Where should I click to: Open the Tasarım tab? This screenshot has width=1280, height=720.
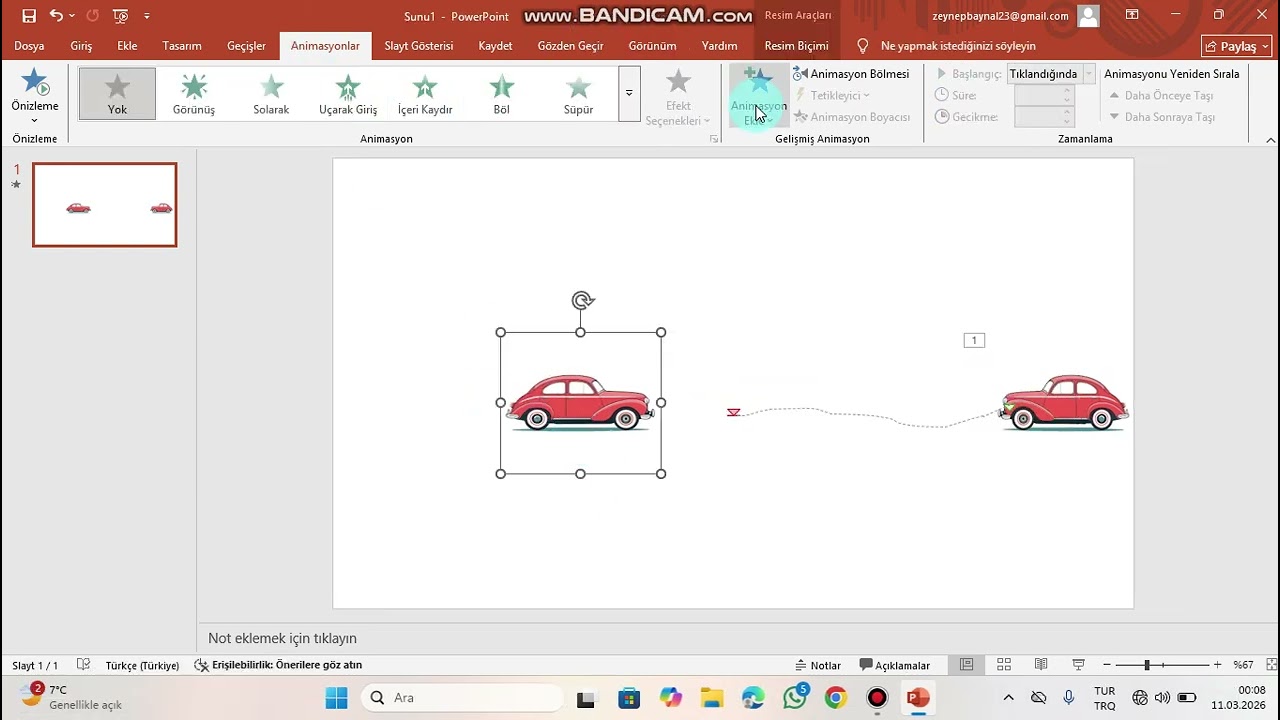[182, 46]
